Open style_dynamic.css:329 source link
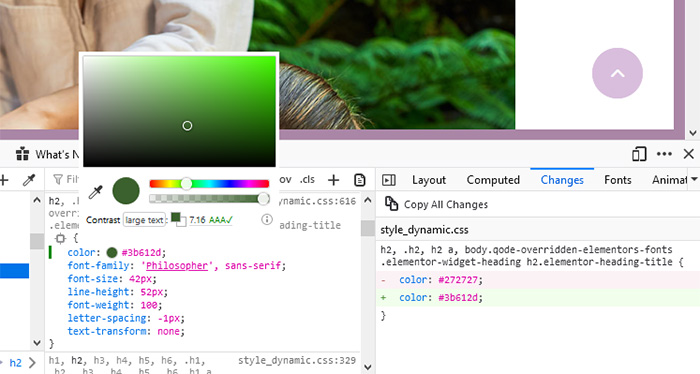This screenshot has height=374, width=700. coord(297,360)
